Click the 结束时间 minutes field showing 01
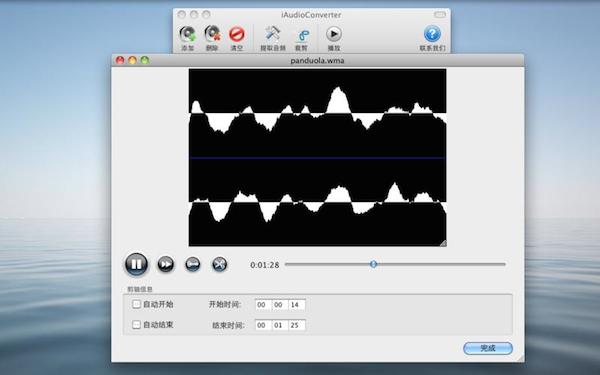 279,325
